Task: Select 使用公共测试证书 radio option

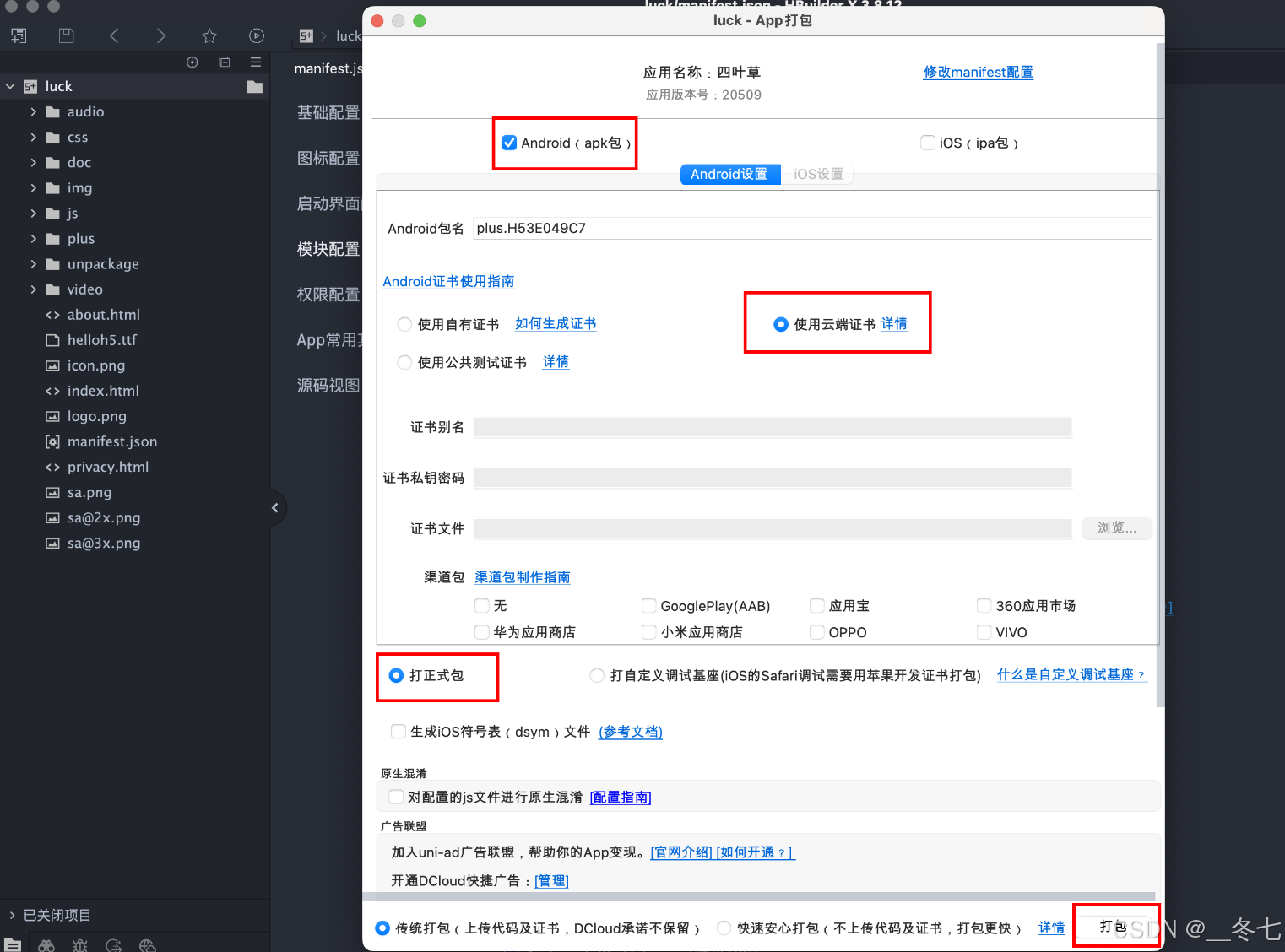Action: [x=404, y=362]
